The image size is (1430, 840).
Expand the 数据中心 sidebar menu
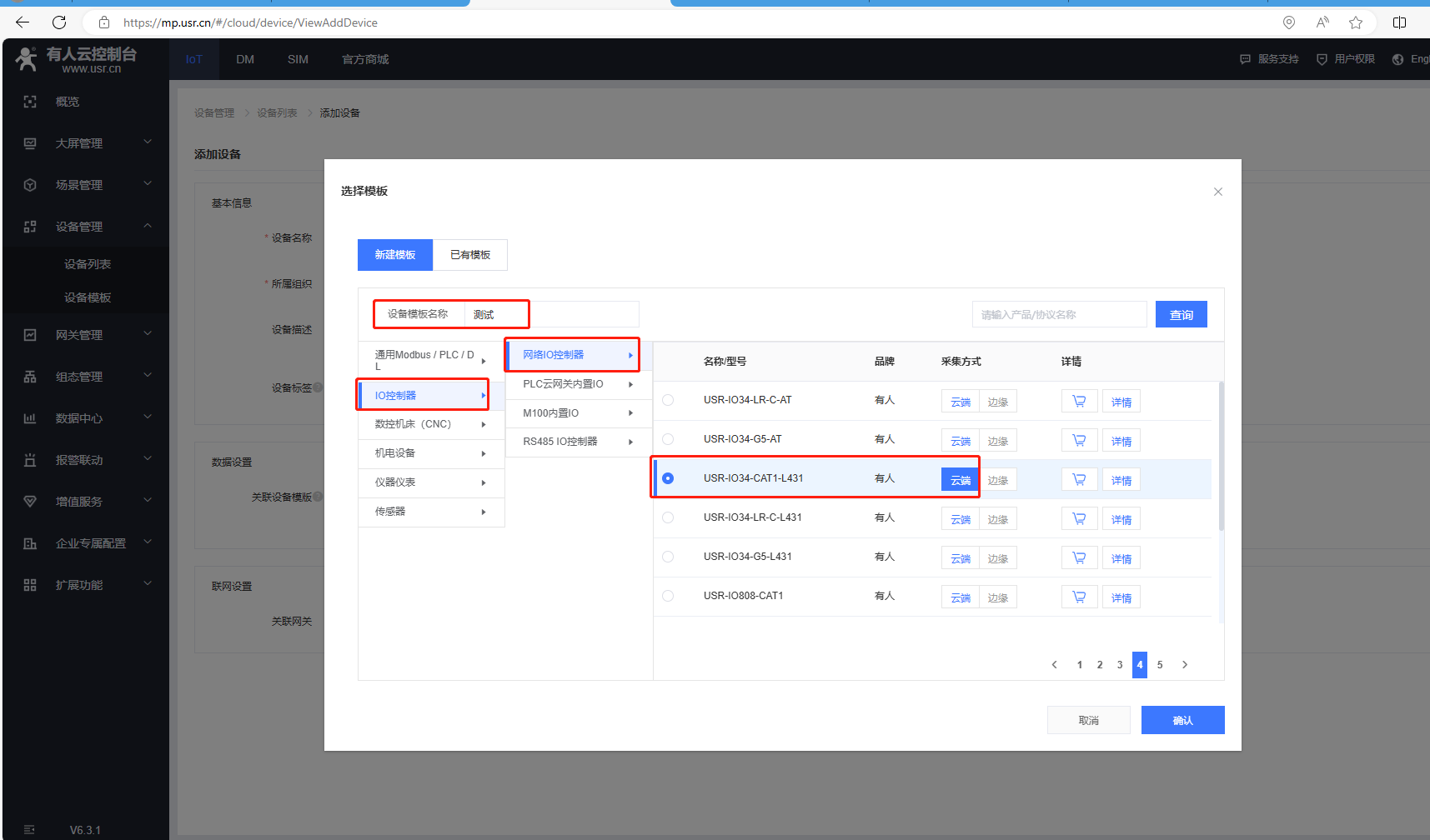[86, 418]
